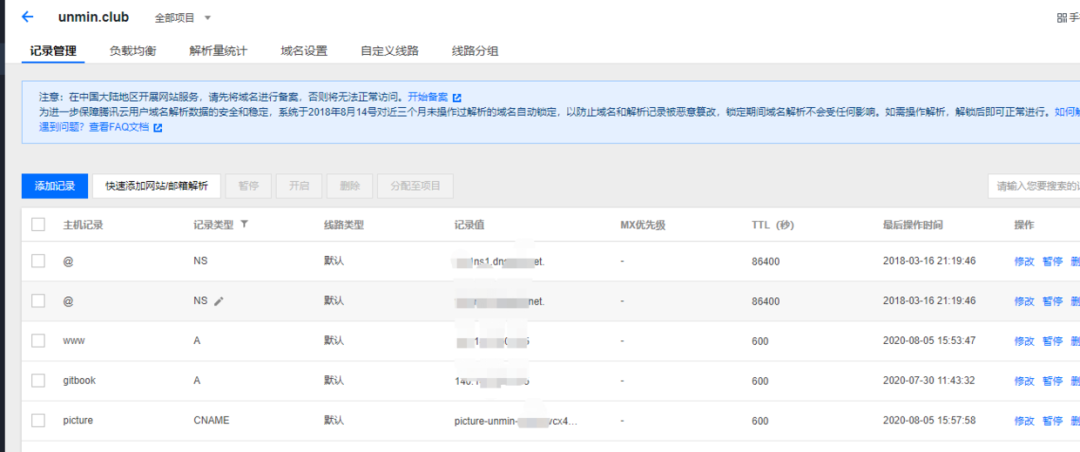Click the gitbook host record cell

tap(79, 381)
